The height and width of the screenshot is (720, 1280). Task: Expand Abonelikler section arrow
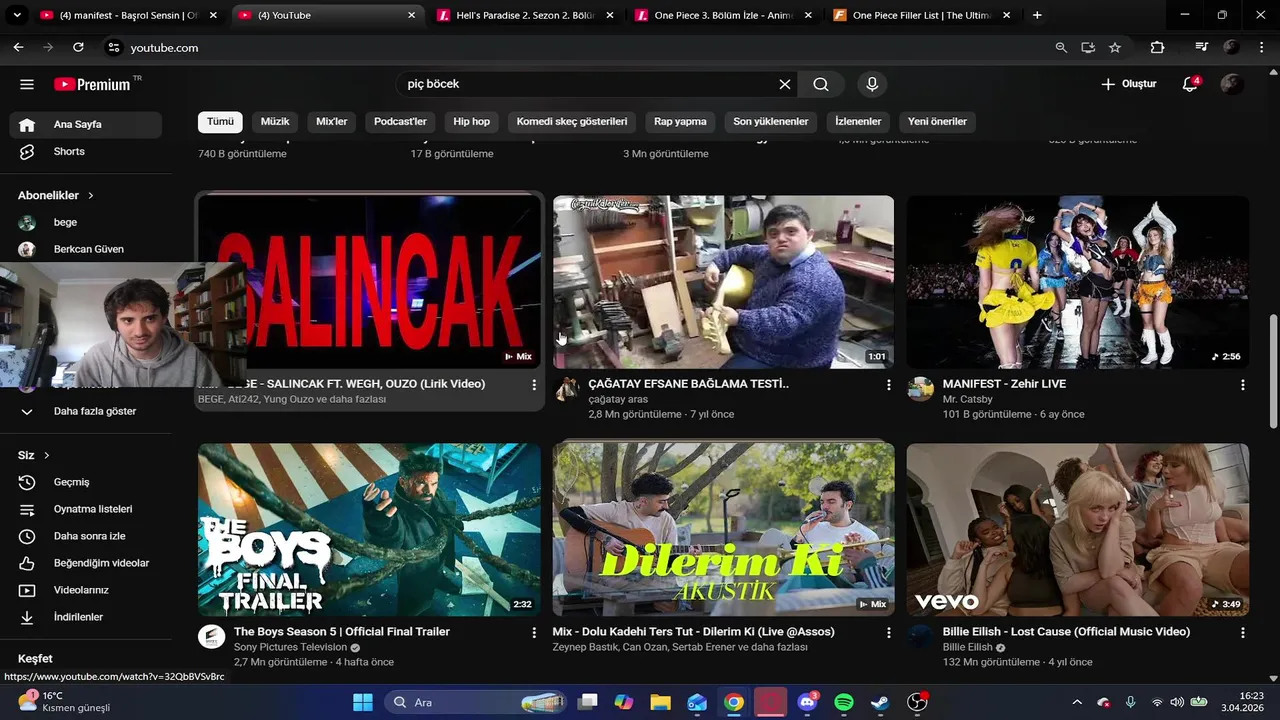pos(91,196)
